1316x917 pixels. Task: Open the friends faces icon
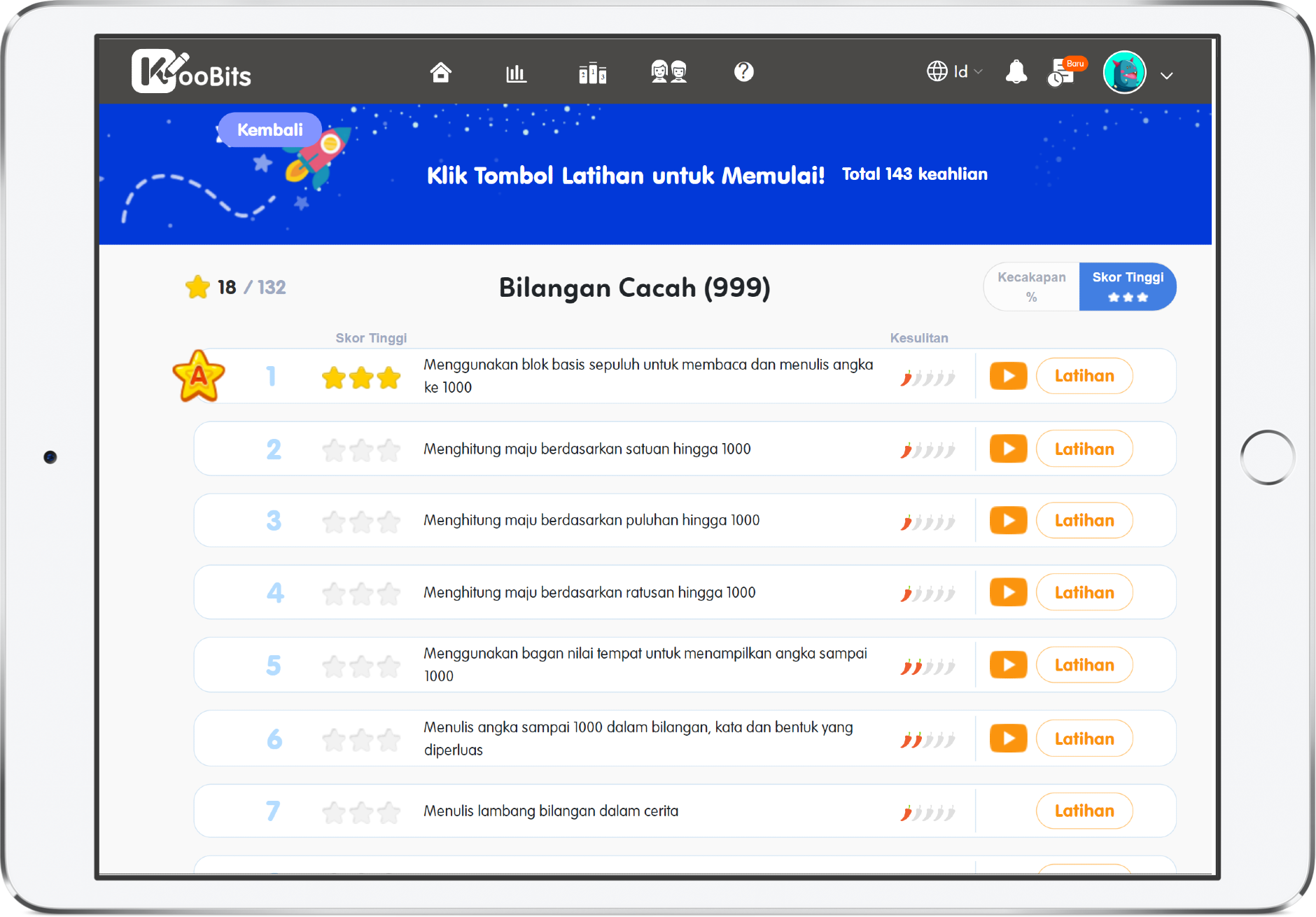pos(668,72)
